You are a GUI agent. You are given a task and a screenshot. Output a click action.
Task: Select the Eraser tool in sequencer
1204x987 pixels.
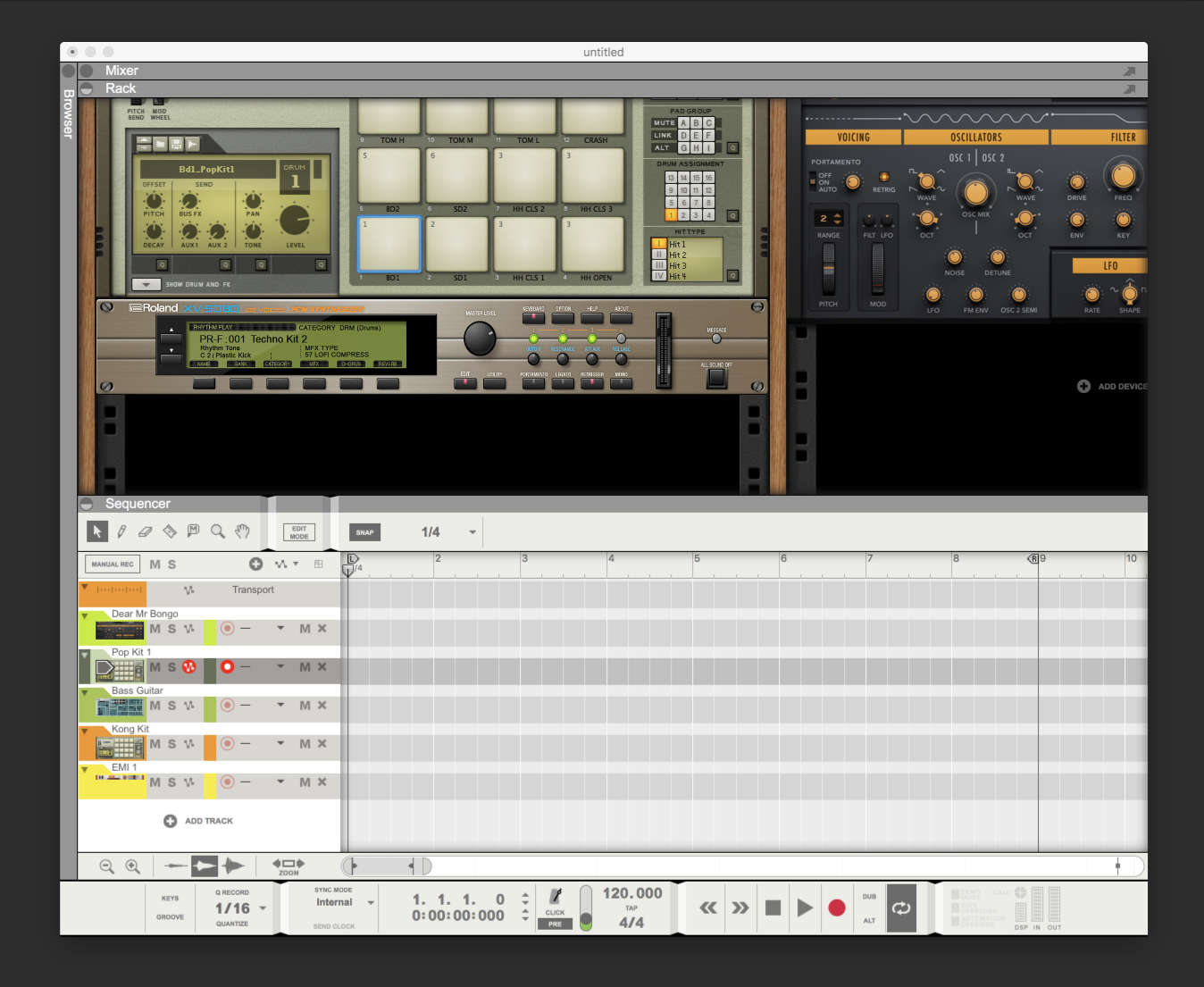(146, 531)
